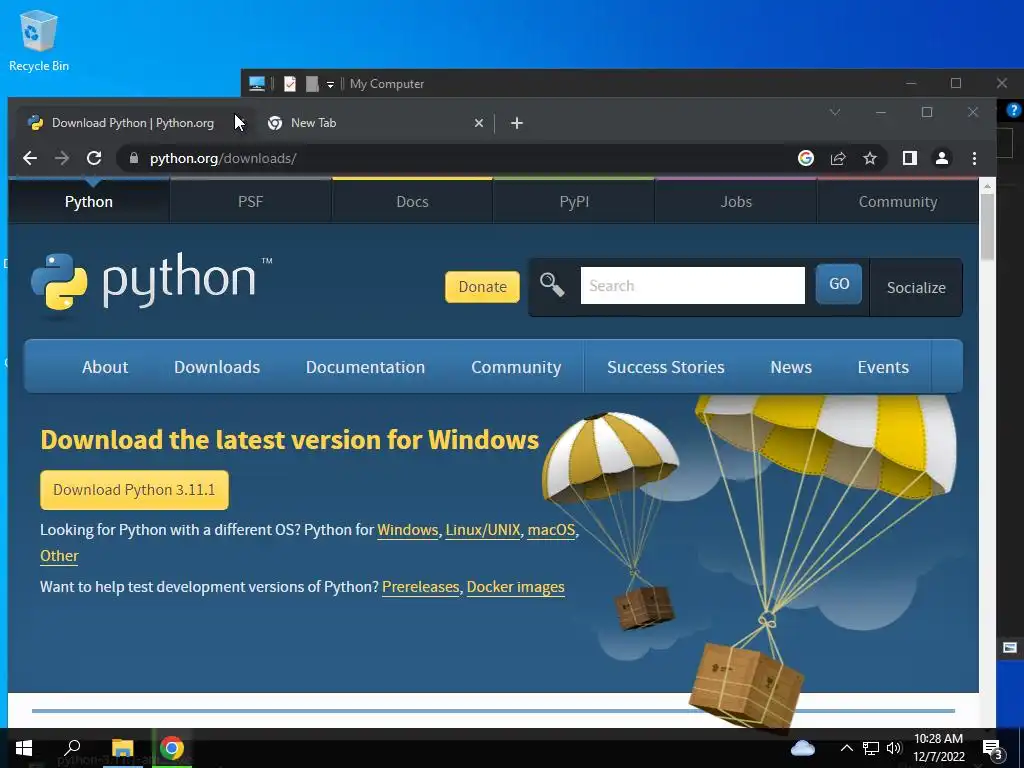Click the page's vertical scrollbar thumb
The image size is (1024, 768).
pos(987,226)
